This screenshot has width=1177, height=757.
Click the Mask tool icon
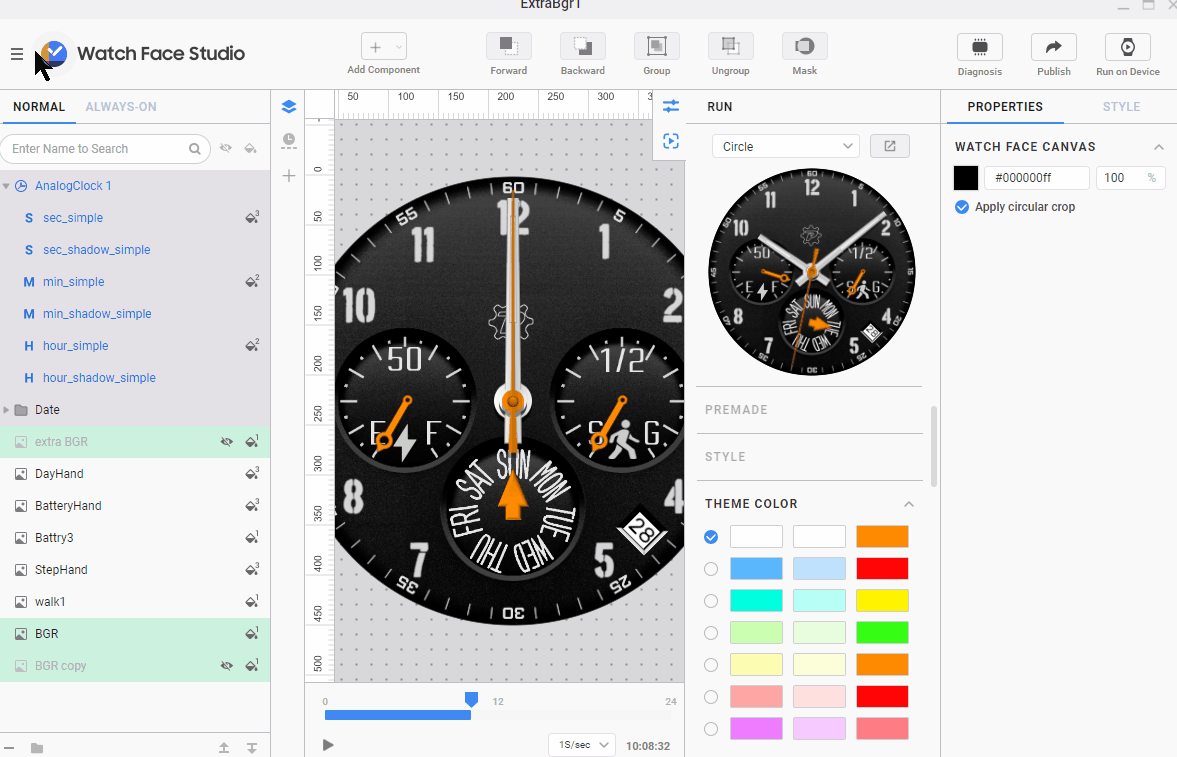click(x=804, y=47)
